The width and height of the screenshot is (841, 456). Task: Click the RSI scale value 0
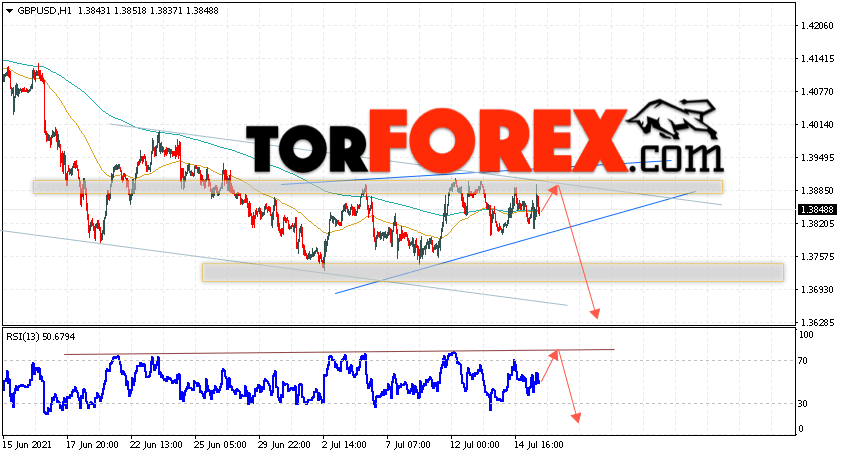801,429
